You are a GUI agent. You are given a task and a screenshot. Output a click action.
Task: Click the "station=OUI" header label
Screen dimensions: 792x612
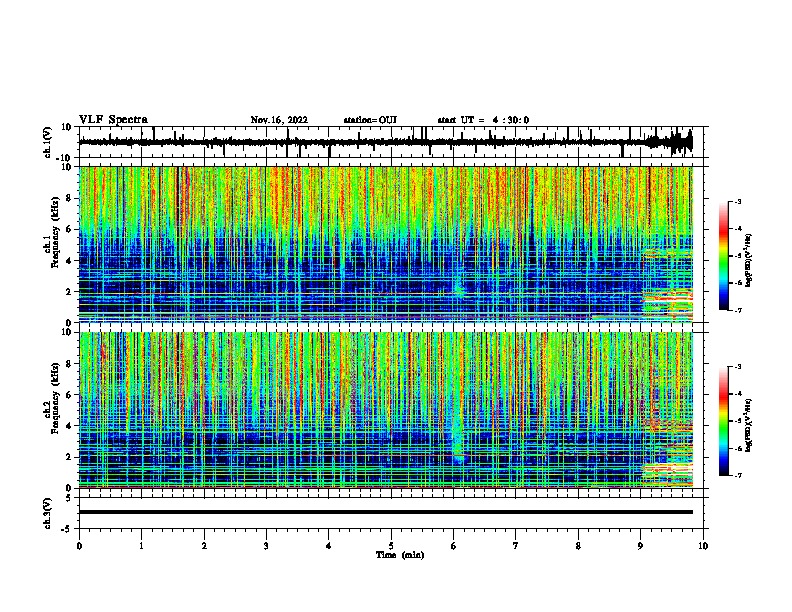click(x=370, y=120)
